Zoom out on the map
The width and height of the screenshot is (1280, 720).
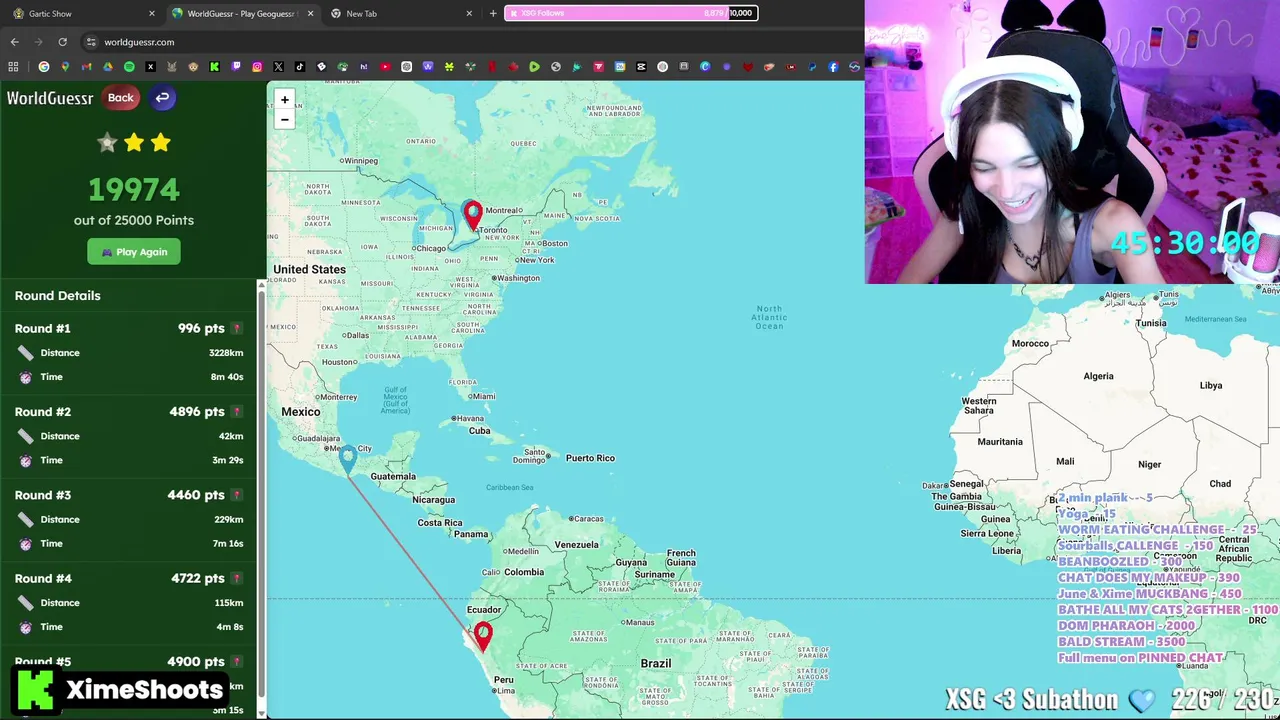point(285,120)
